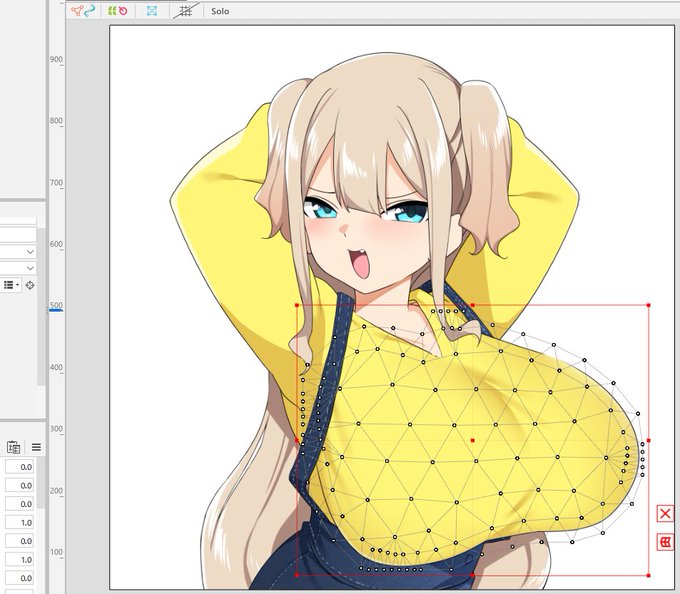Image resolution: width=680 pixels, height=594 pixels.
Task: Click the bounding box center pivot point
Action: [x=472, y=440]
